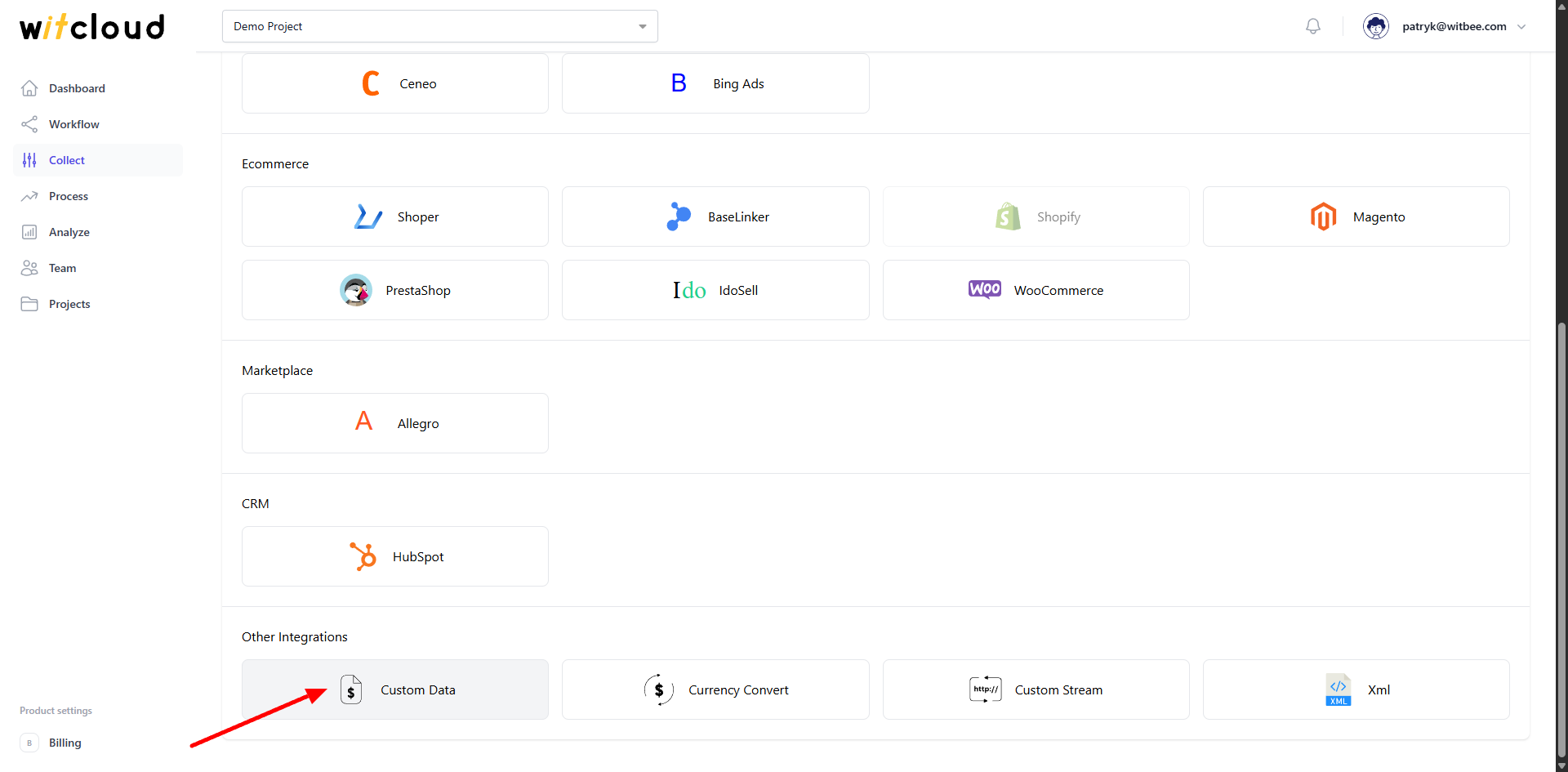Image resolution: width=1568 pixels, height=772 pixels.
Task: Click the Custom Stream http icon
Action: tap(986, 689)
